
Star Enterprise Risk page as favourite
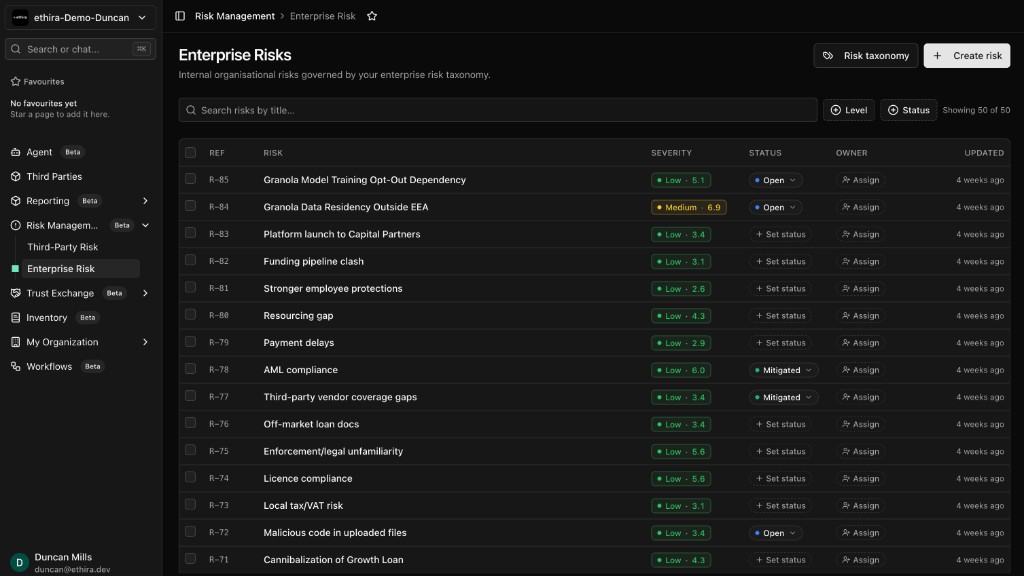pyautogui.click(x=372, y=16)
